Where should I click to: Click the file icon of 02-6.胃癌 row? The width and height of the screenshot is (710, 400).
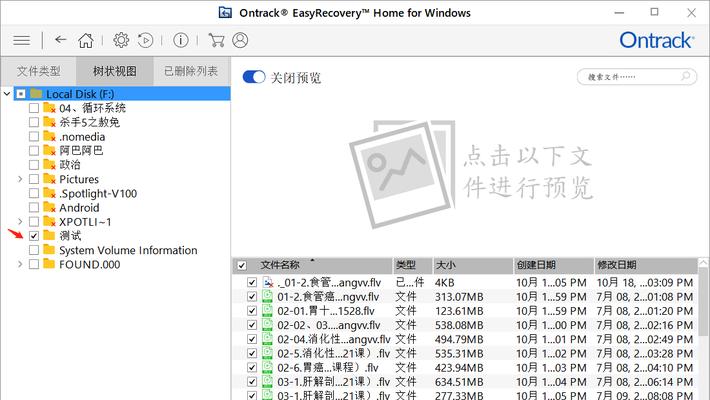[x=268, y=367]
